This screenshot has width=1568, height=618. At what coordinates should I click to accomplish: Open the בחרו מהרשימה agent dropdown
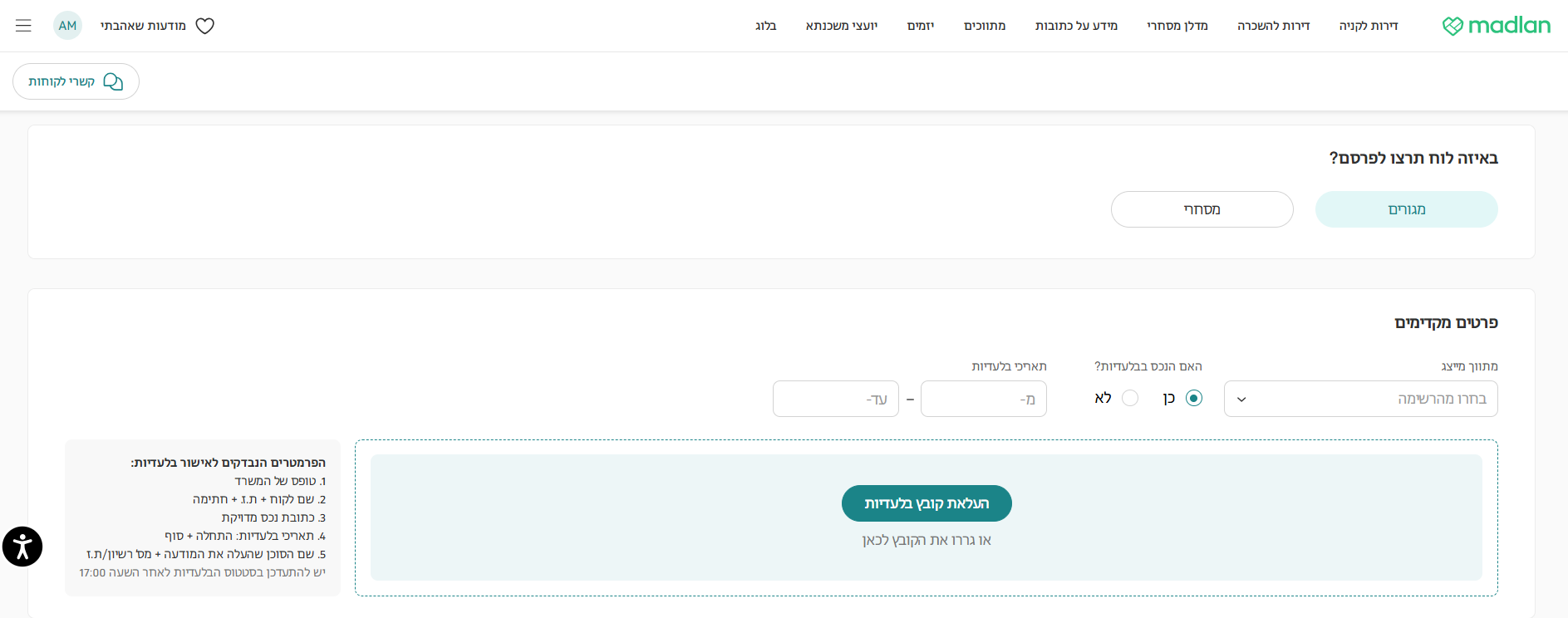pos(1371,399)
